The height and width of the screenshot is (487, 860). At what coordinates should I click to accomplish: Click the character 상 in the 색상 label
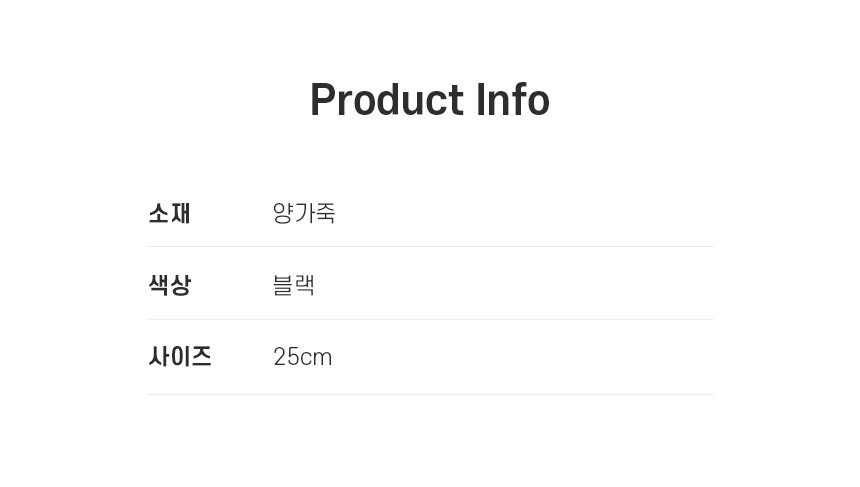(180, 285)
